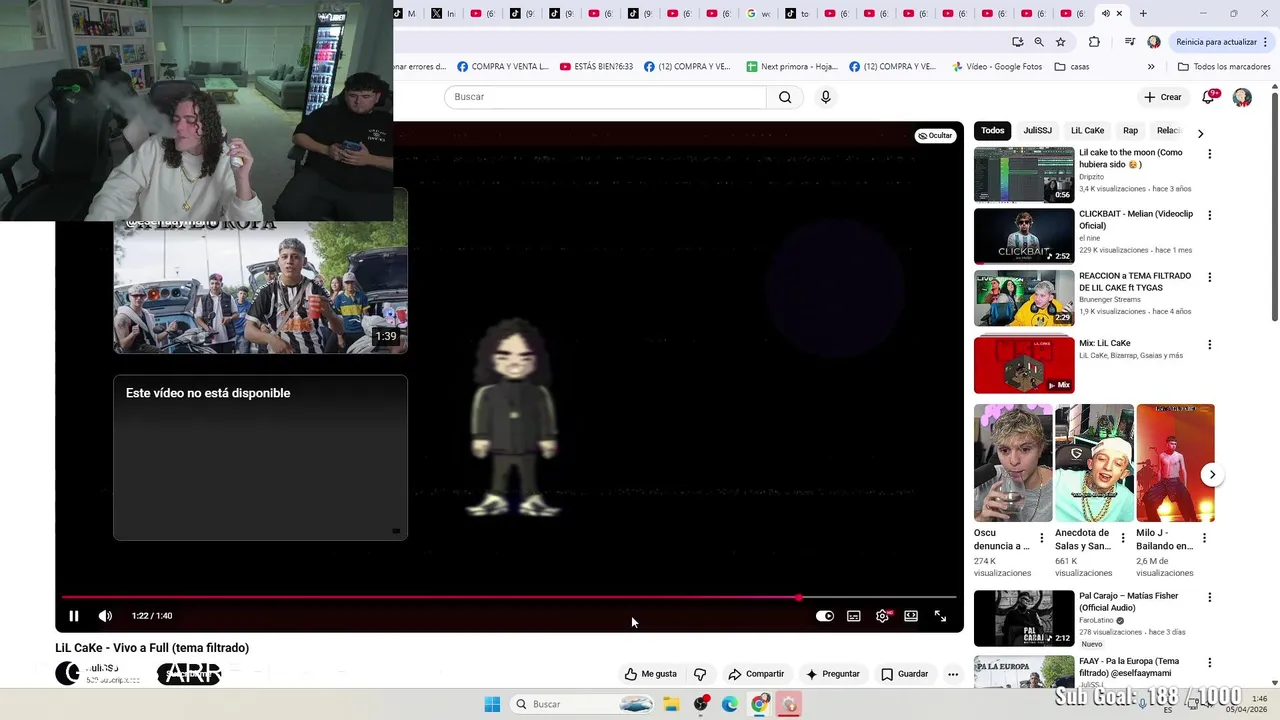Image resolution: width=1280 pixels, height=720 pixels.
Task: Open the casas bookmarks folder
Action: 1072,67
